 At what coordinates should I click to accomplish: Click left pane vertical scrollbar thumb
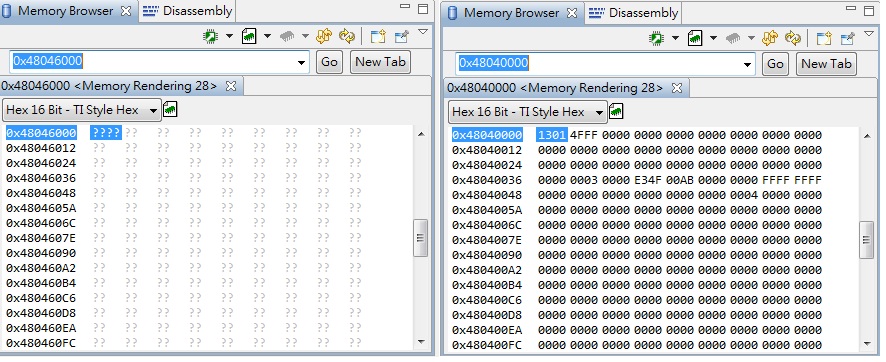420,238
